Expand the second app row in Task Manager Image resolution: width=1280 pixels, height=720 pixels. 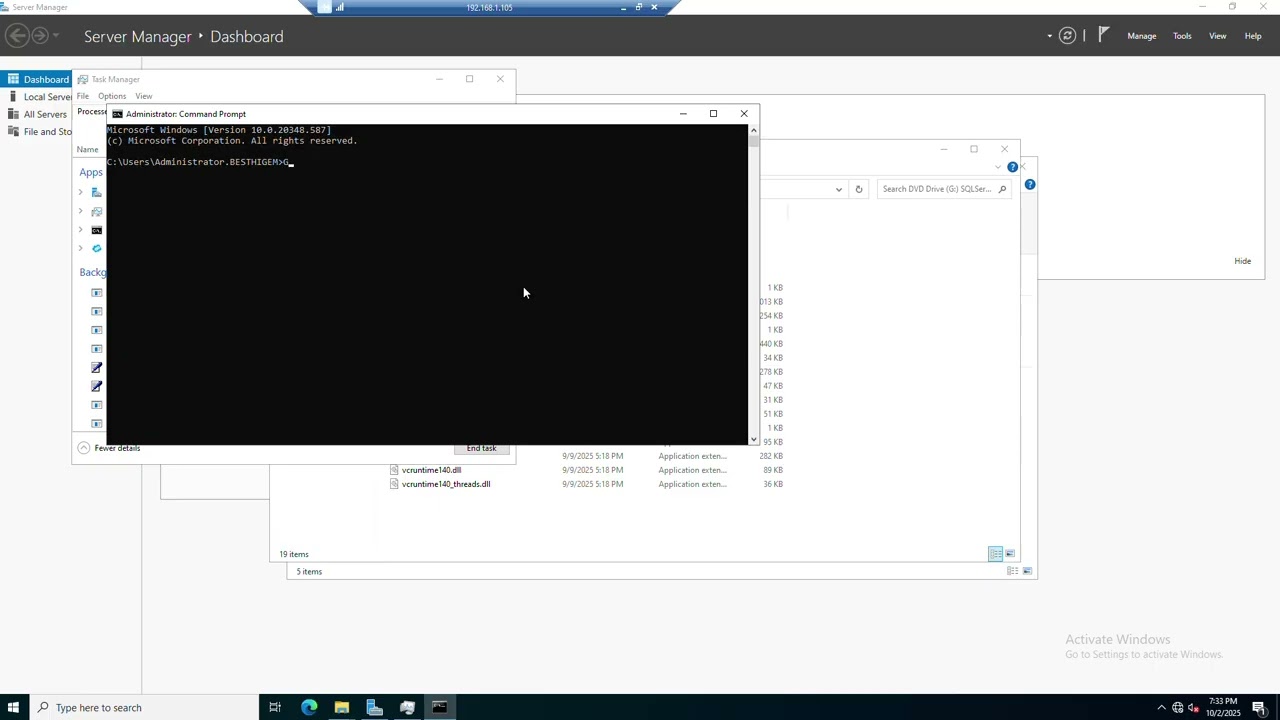pos(80,211)
